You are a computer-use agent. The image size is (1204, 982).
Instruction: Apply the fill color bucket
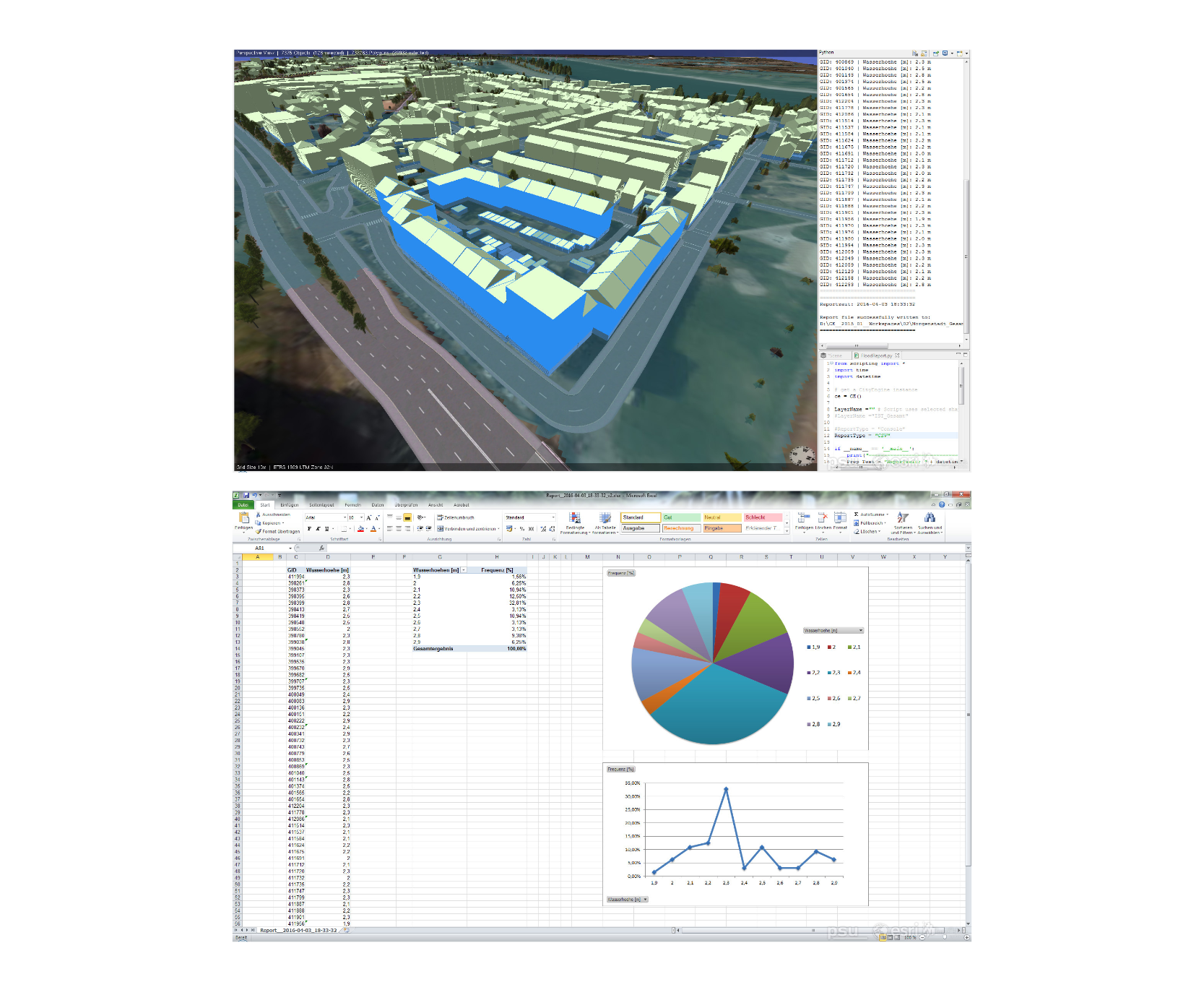tap(360, 529)
